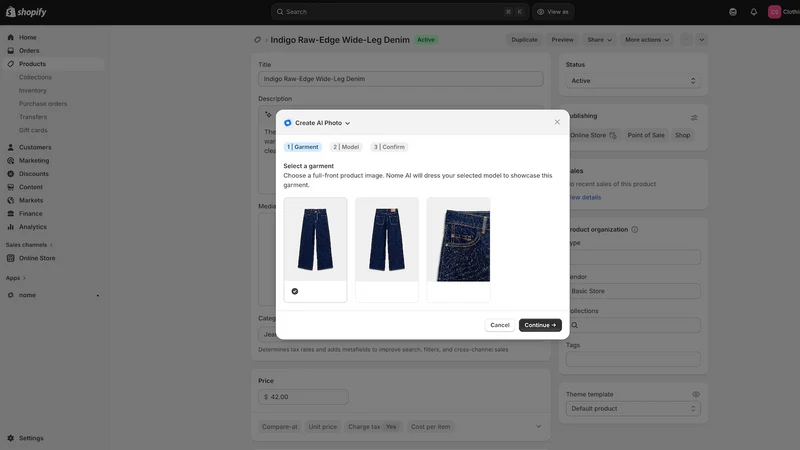Expand the pricing details chevron

[x=538, y=427]
